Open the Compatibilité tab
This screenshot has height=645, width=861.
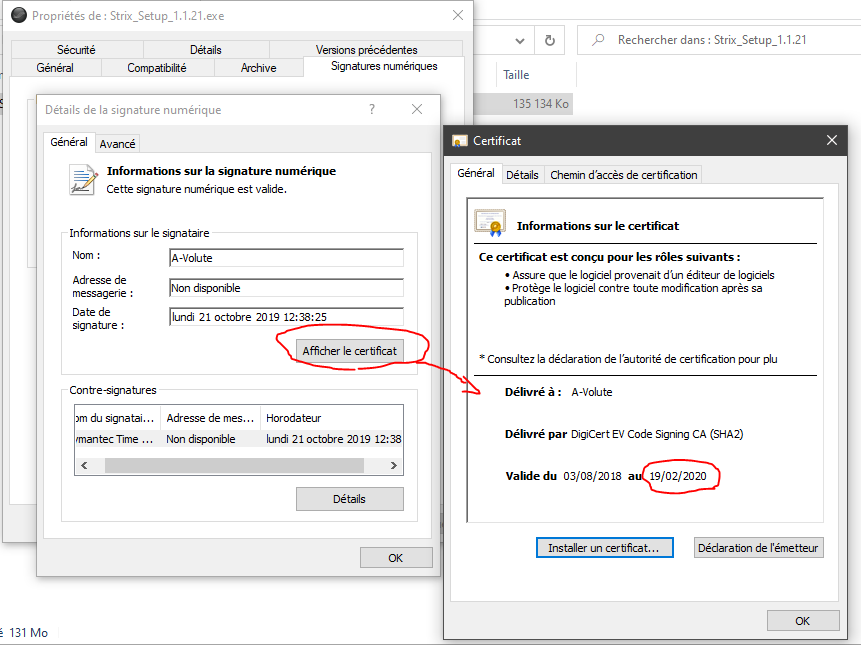pyautogui.click(x=156, y=68)
